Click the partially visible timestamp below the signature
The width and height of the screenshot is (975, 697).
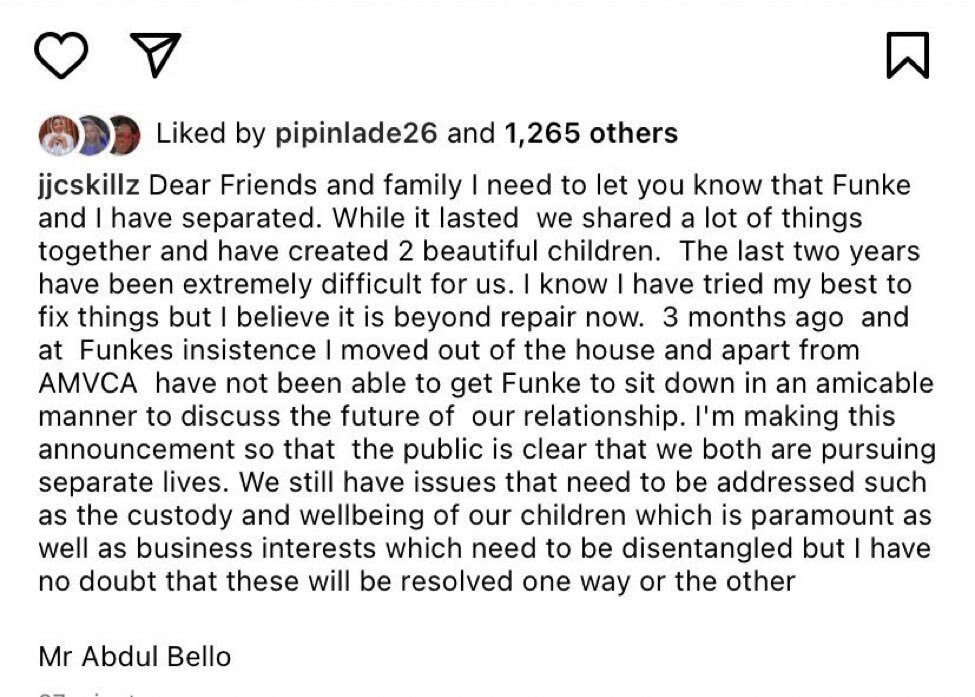click(x=87, y=693)
